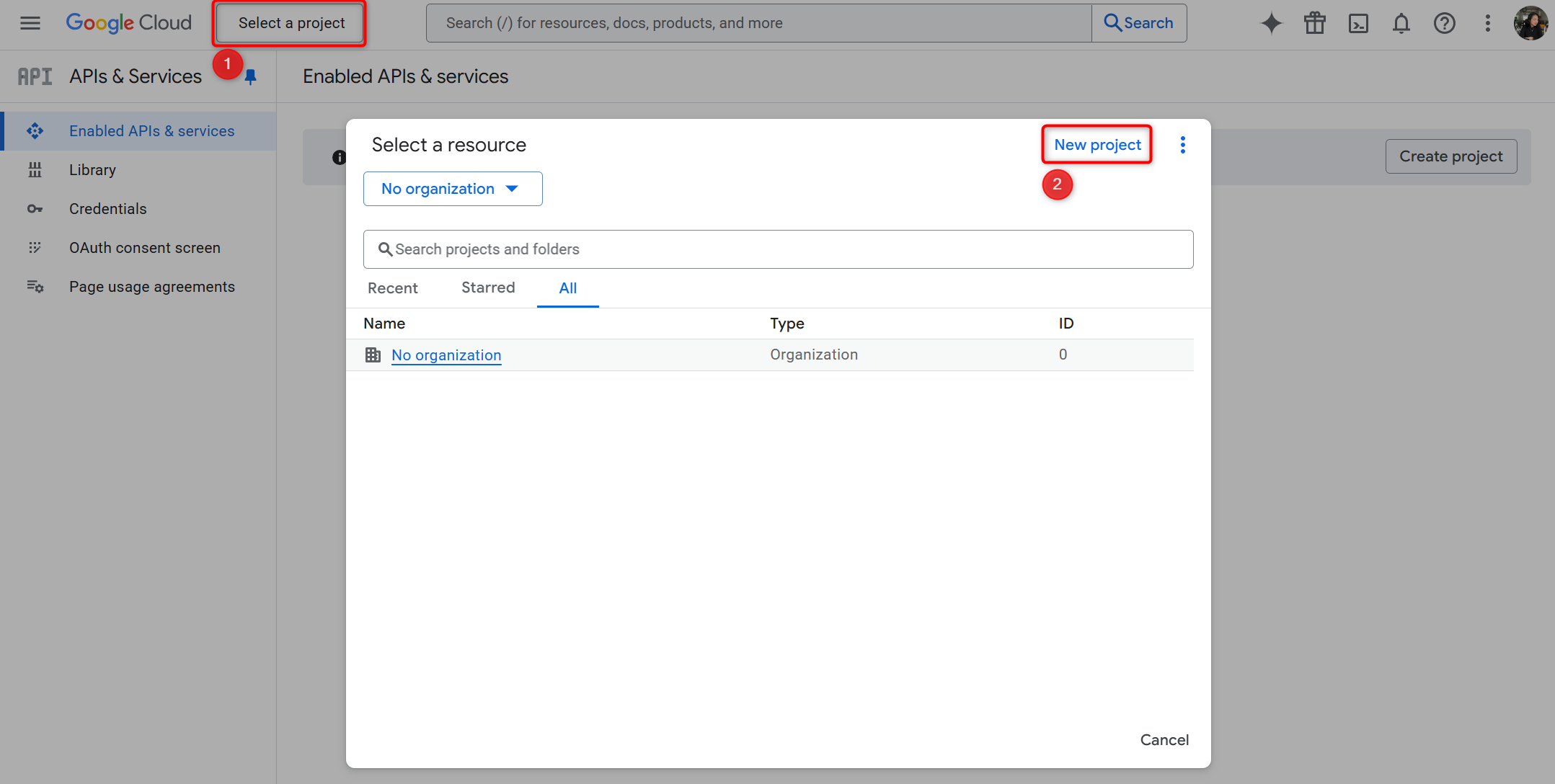Open the No organization dropdown
The image size is (1555, 784).
452,188
